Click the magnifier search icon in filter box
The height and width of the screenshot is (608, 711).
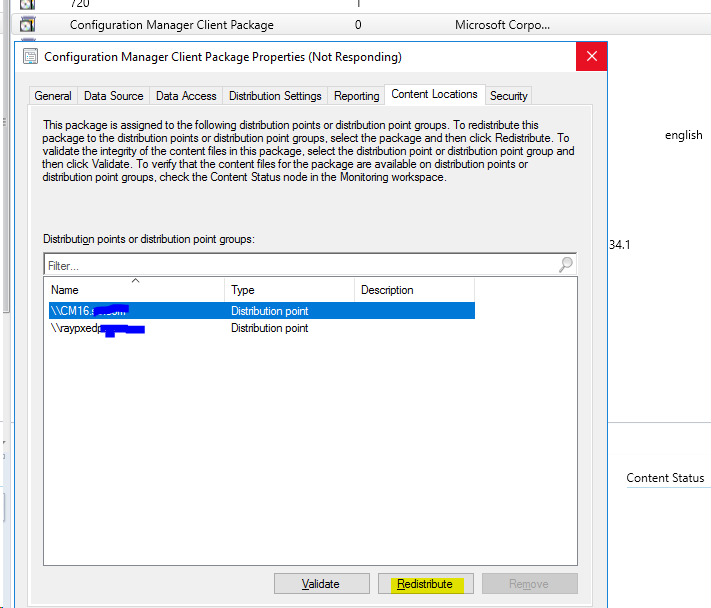(x=565, y=264)
